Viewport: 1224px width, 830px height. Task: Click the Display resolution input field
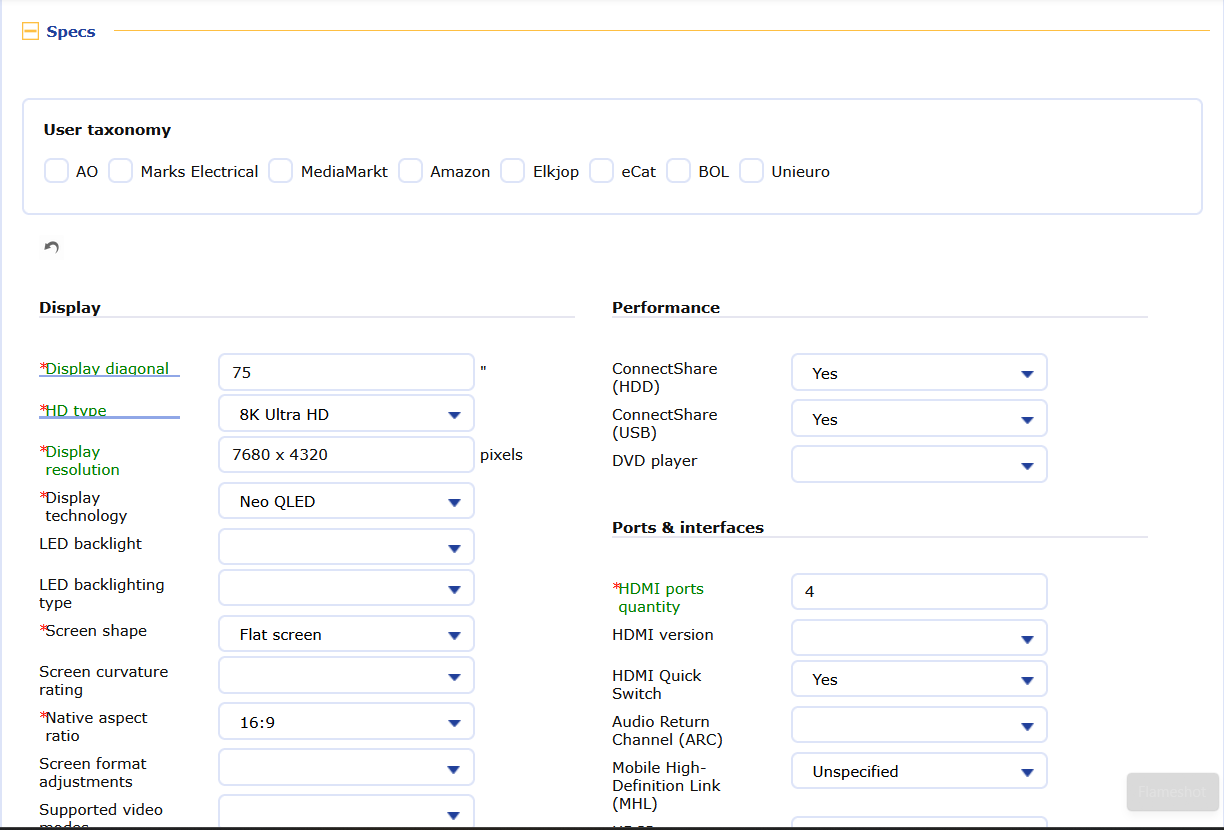click(x=346, y=455)
